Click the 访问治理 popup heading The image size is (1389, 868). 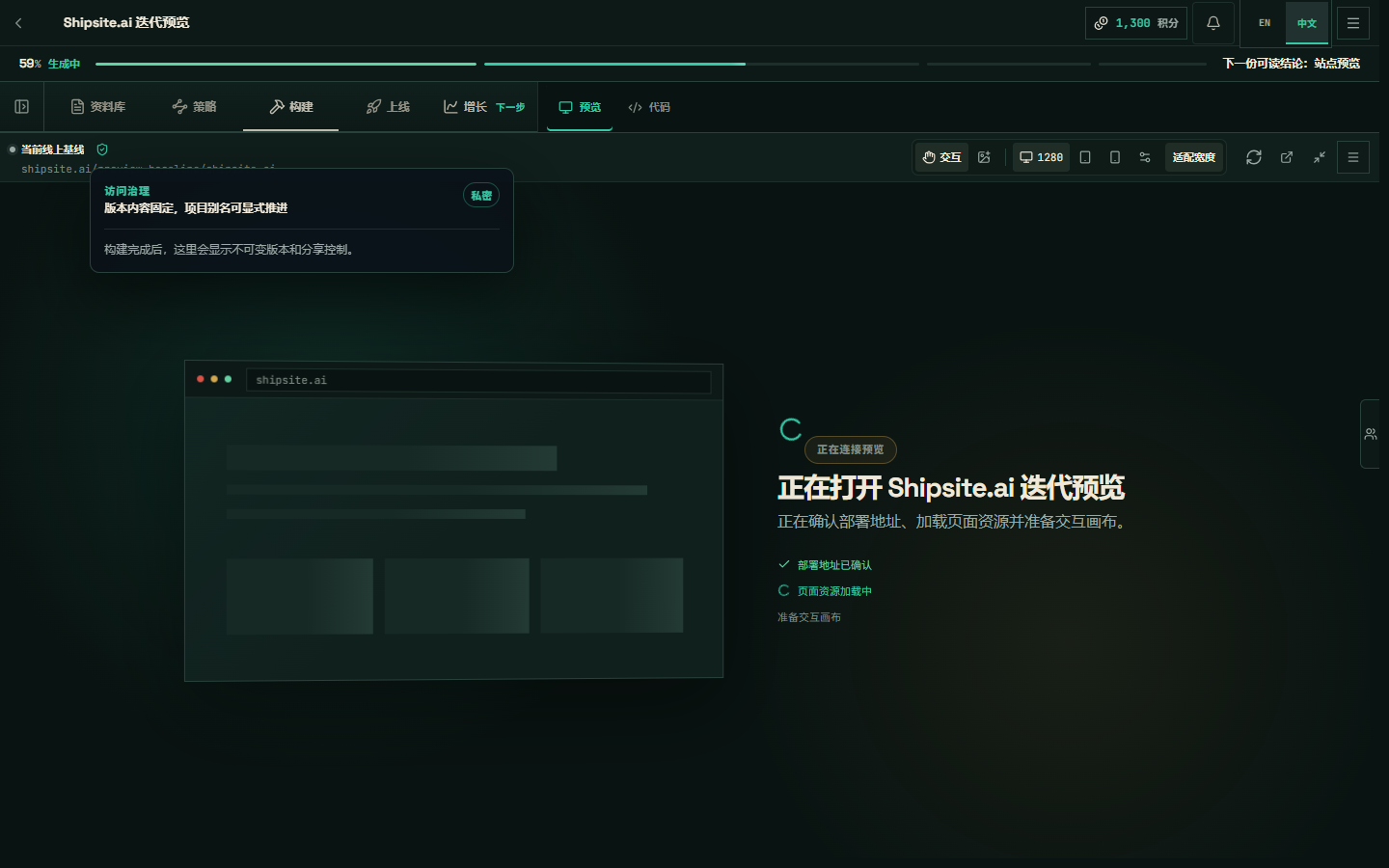[x=127, y=191]
